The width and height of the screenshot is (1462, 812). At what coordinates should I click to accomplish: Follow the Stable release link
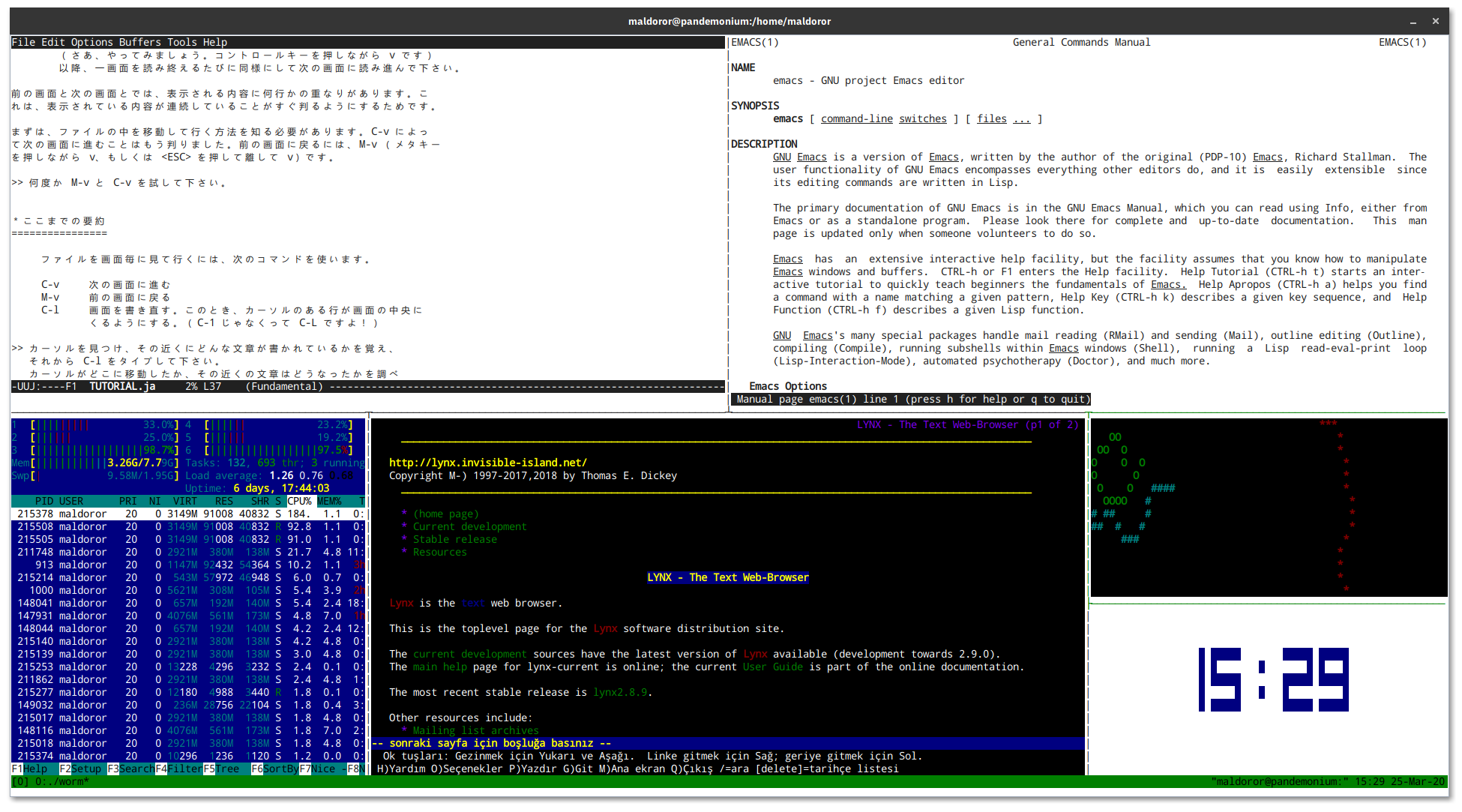[454, 539]
